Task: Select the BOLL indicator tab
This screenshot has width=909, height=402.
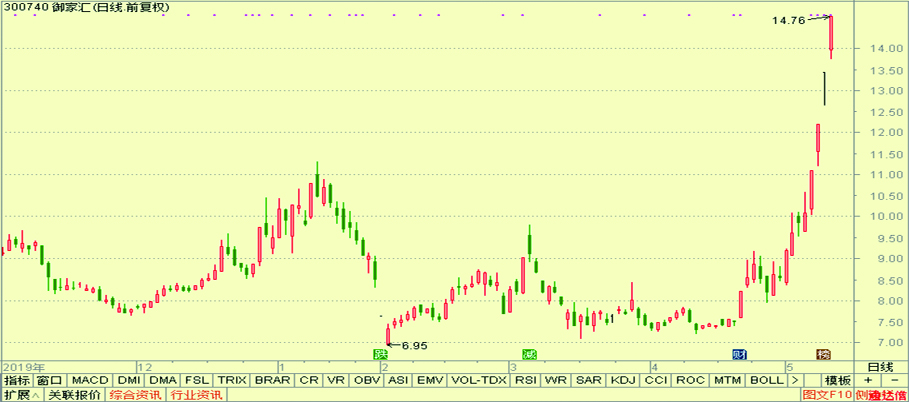Action: click(x=766, y=381)
